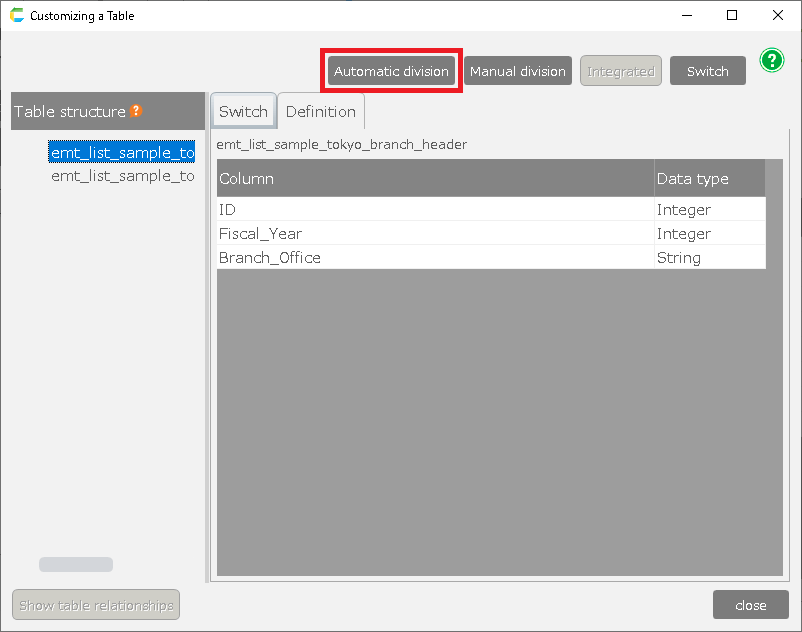This screenshot has height=632, width=802.
Task: Click the Column header in the table
Action: [x=435, y=179]
